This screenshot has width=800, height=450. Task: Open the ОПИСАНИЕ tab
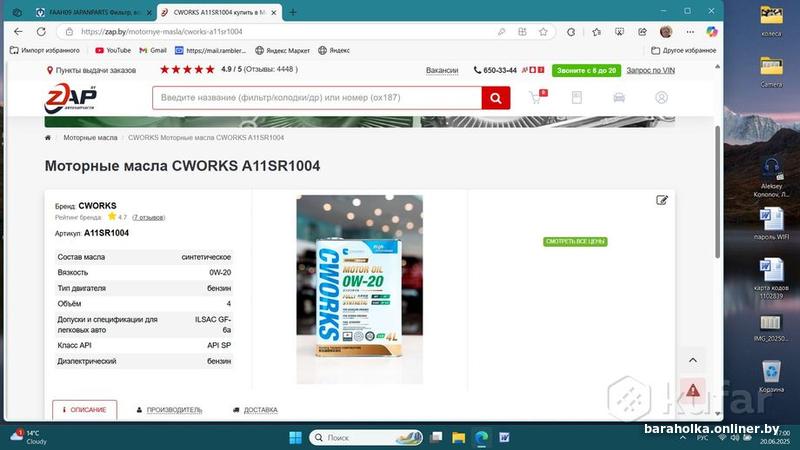(x=84, y=410)
